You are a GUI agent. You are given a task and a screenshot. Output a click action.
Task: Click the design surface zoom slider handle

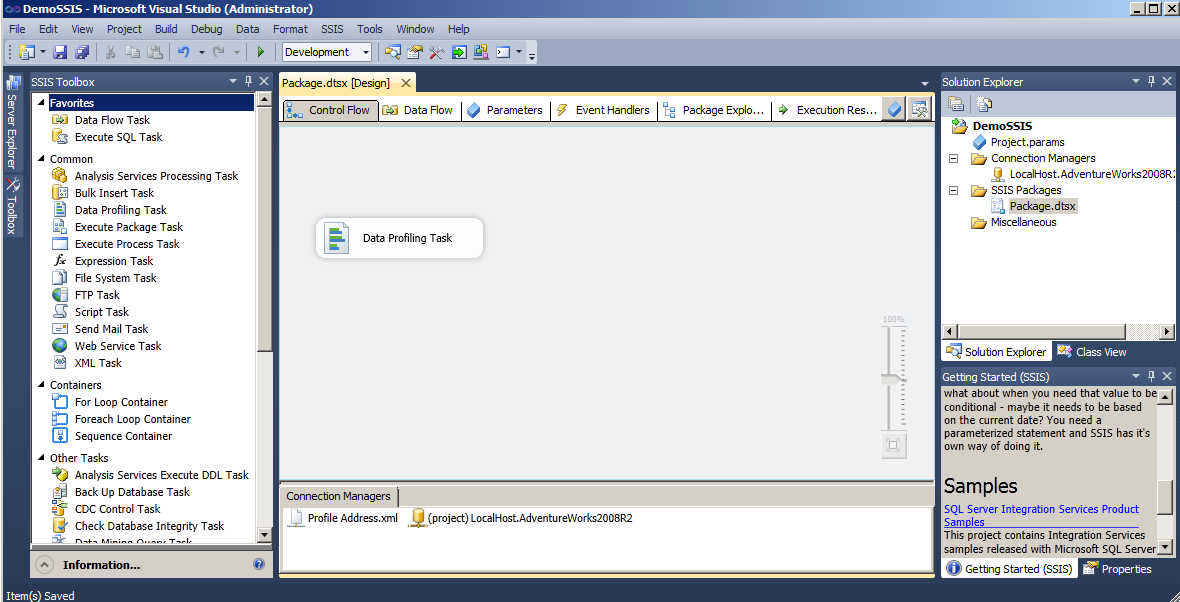pyautogui.click(x=892, y=380)
